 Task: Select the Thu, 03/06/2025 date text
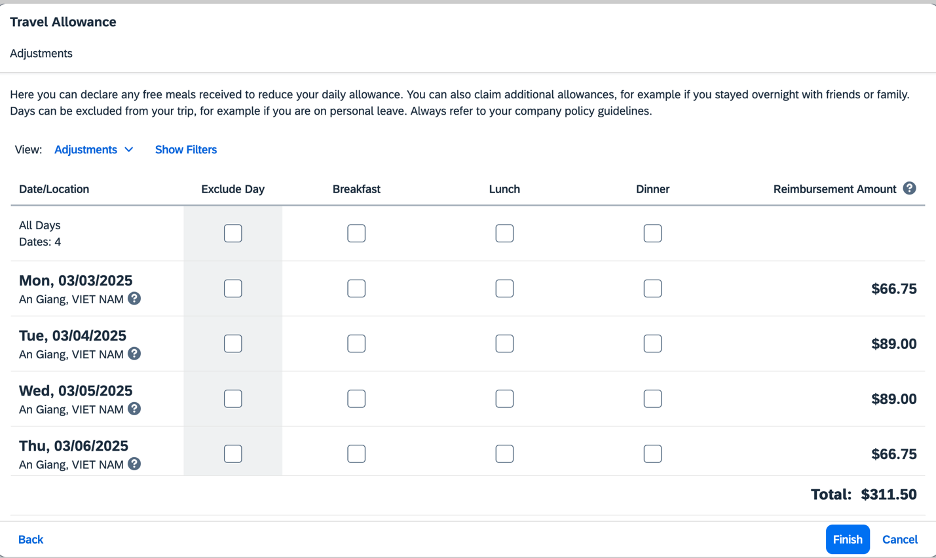point(73,446)
